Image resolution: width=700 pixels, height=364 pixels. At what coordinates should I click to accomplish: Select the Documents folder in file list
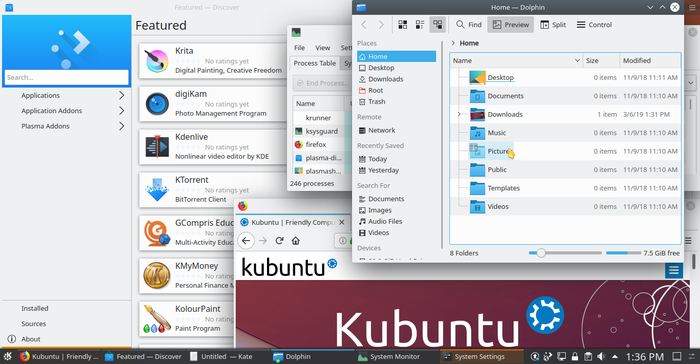(505, 96)
